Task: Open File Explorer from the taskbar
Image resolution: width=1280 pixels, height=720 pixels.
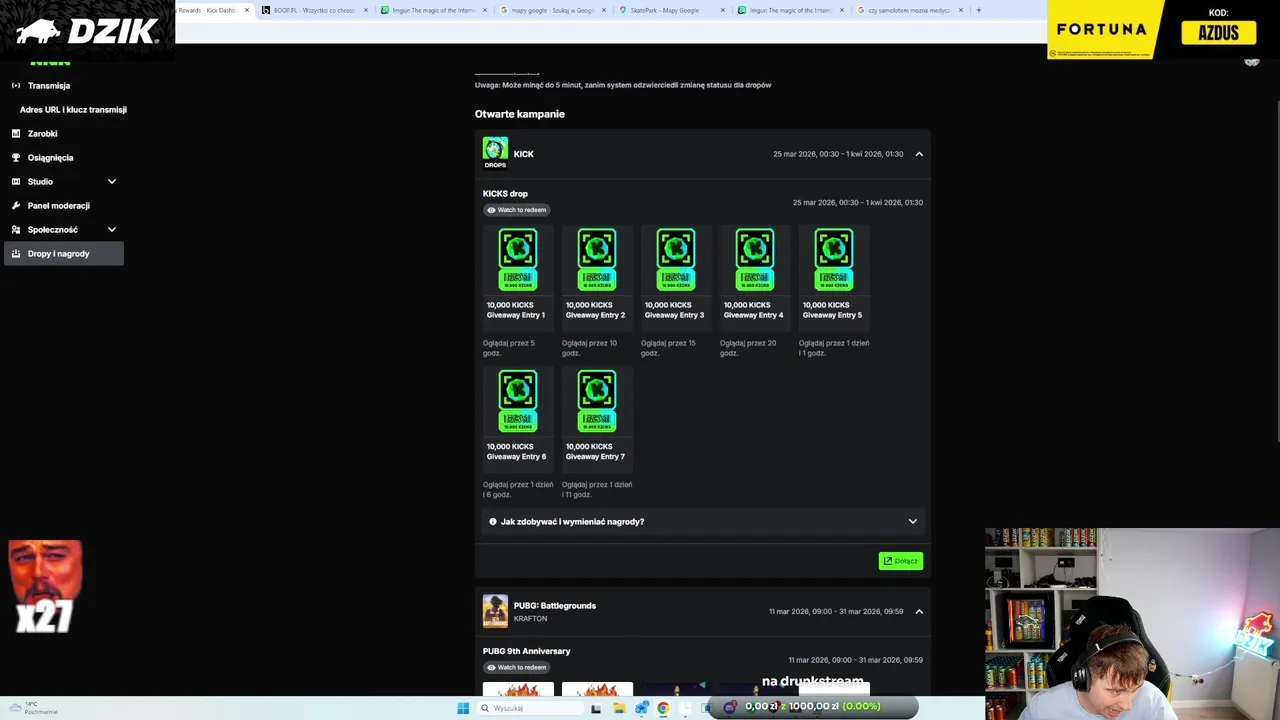Action: pyautogui.click(x=619, y=708)
